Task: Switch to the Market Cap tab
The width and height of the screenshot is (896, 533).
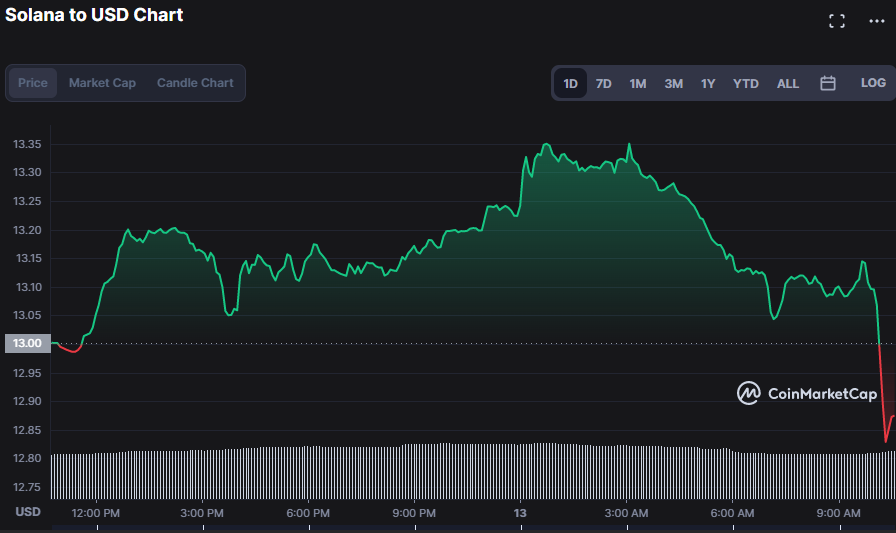Action: pos(102,83)
